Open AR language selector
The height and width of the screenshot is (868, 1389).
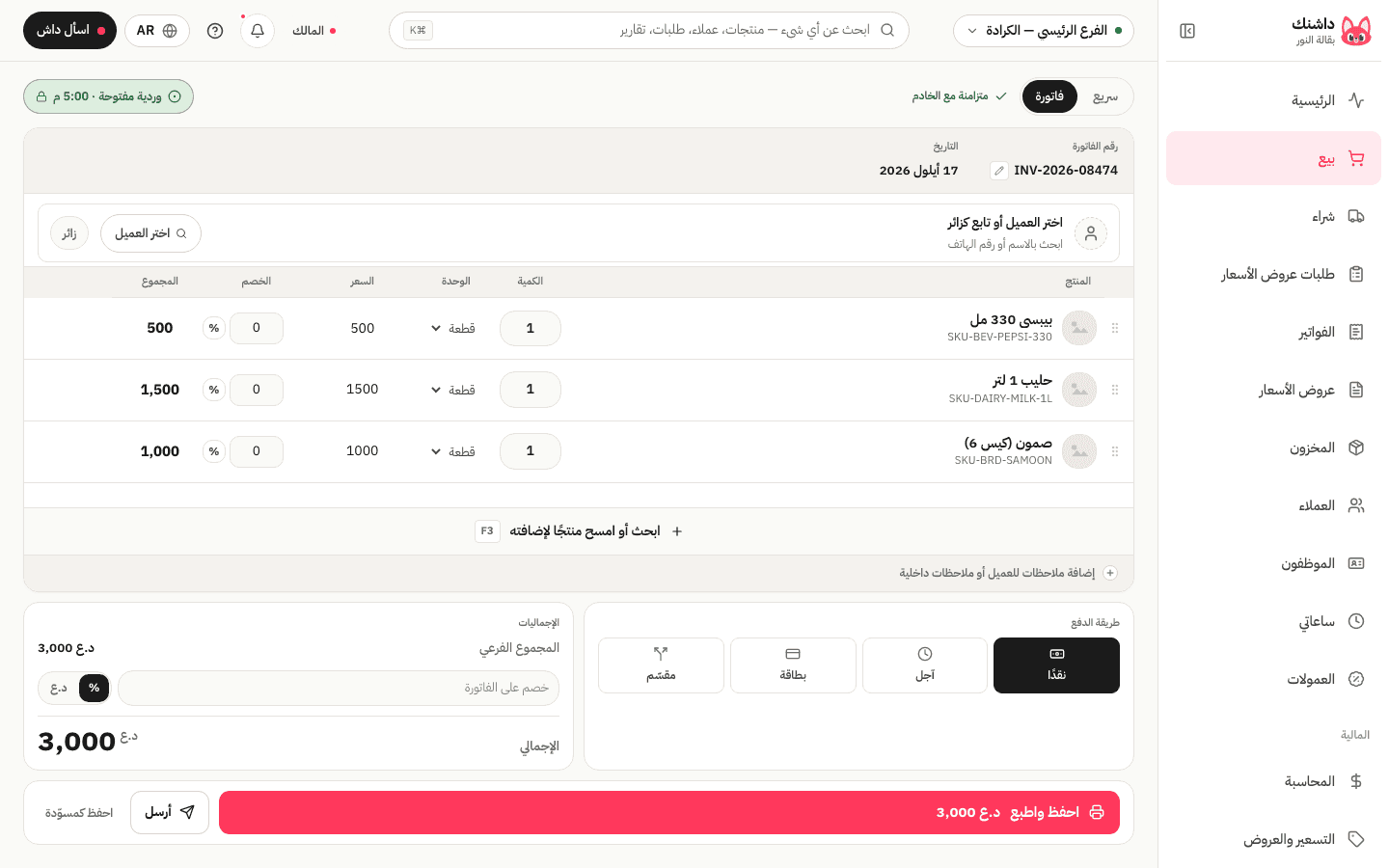tap(157, 31)
